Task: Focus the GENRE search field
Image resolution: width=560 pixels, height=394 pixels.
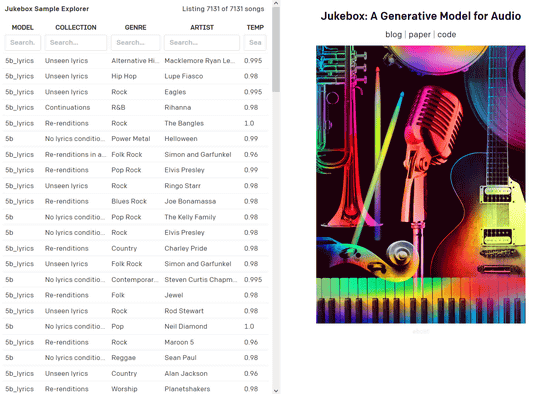Action: [135, 43]
